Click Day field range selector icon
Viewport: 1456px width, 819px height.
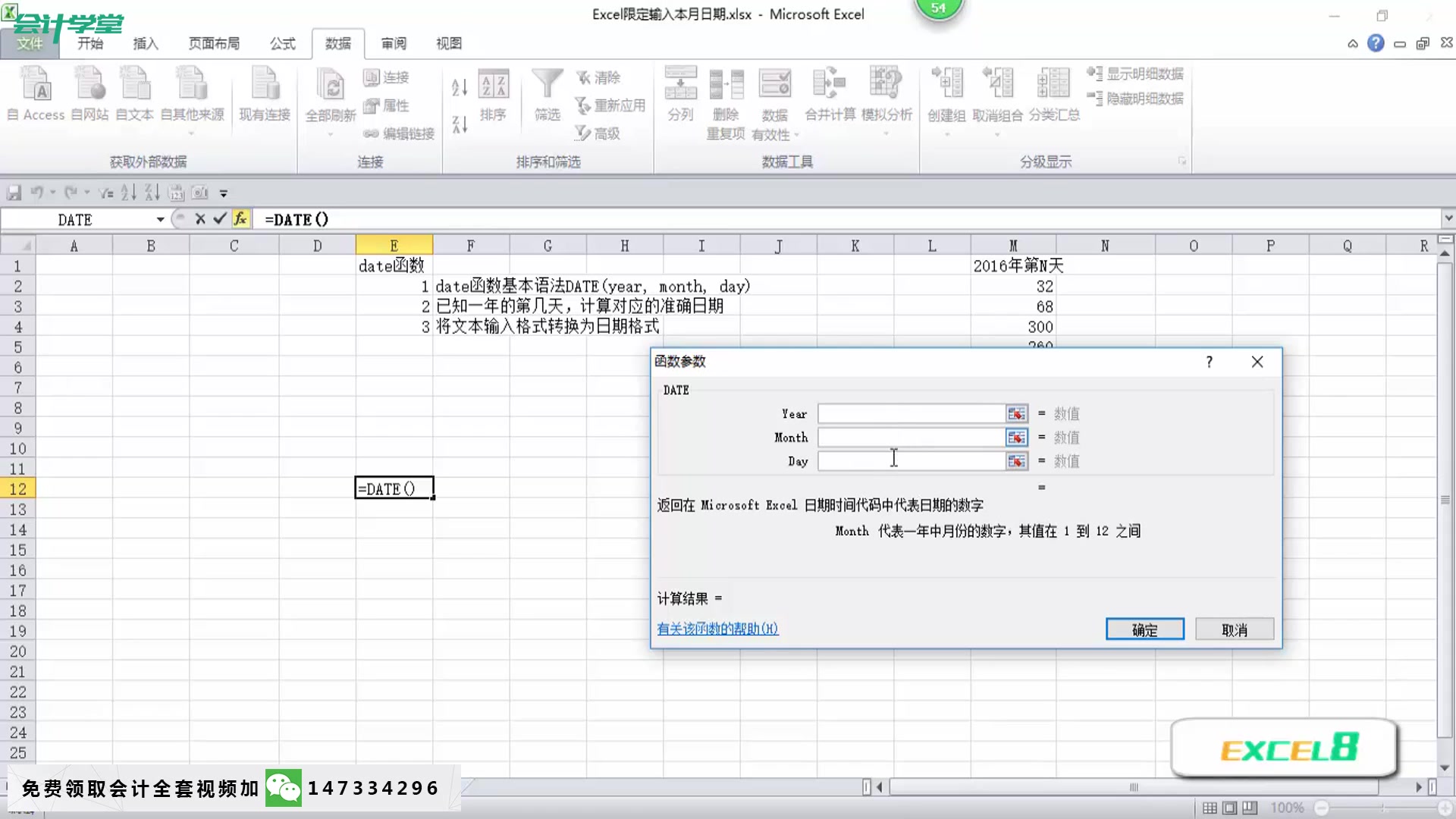point(1016,461)
